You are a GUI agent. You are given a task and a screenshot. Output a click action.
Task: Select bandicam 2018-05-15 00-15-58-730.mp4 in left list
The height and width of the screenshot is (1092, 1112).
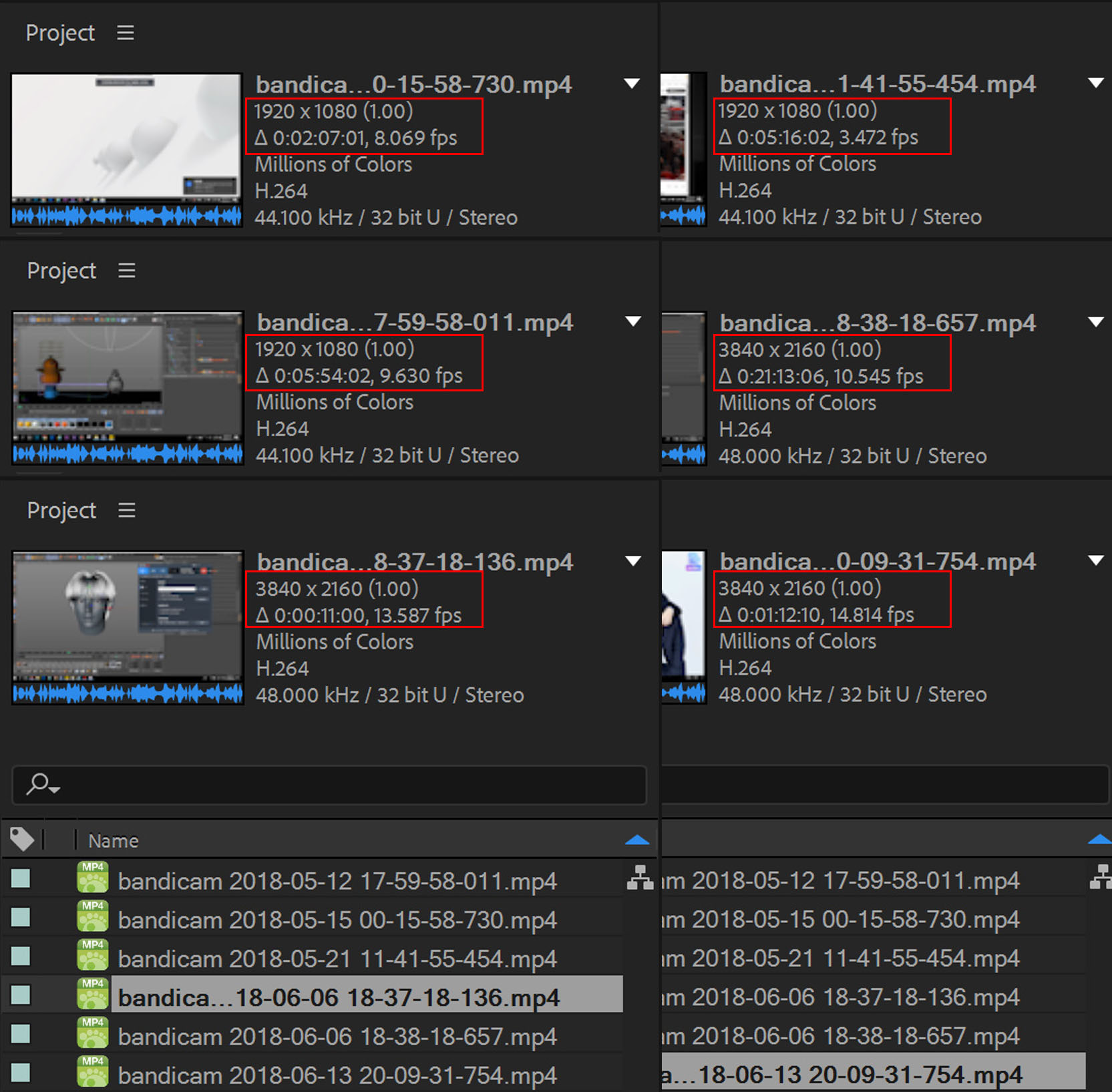(337, 920)
